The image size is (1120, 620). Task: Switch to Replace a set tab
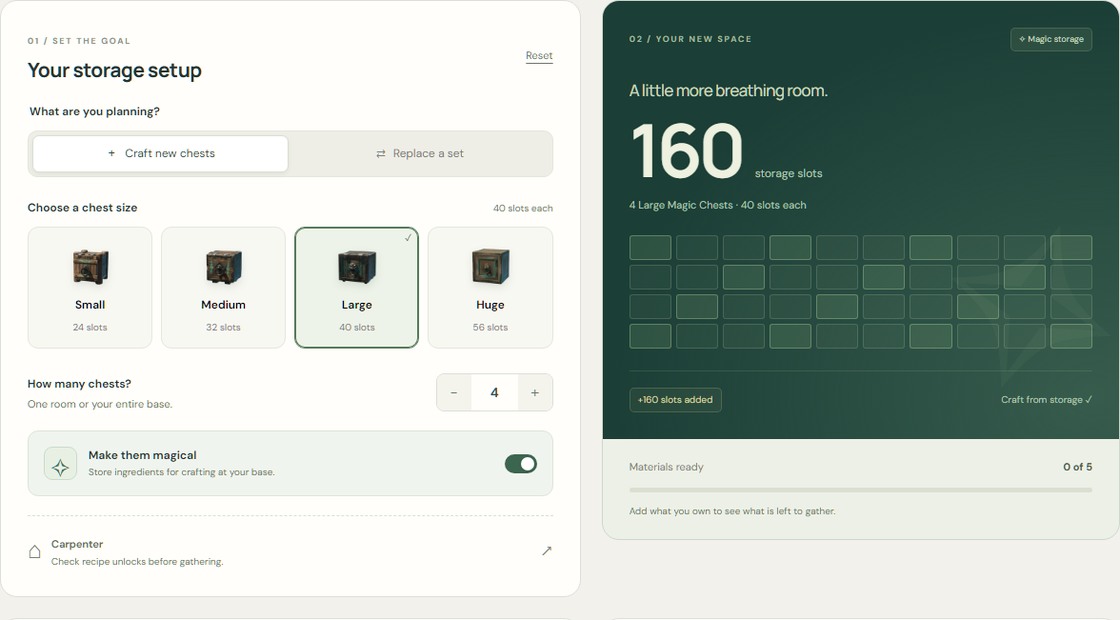coord(420,154)
